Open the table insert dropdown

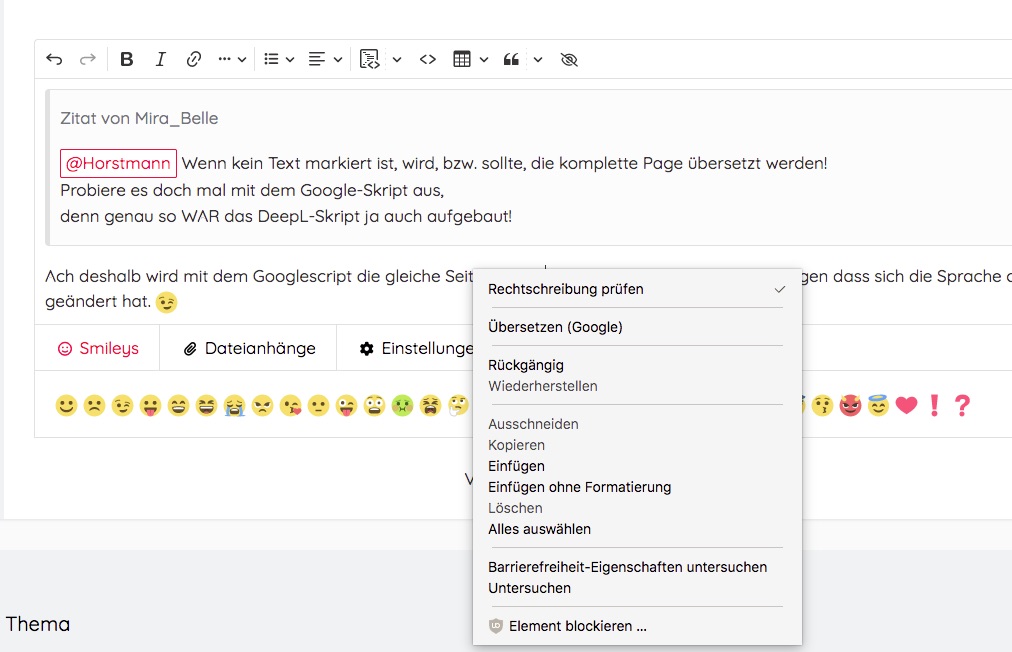[x=470, y=60]
